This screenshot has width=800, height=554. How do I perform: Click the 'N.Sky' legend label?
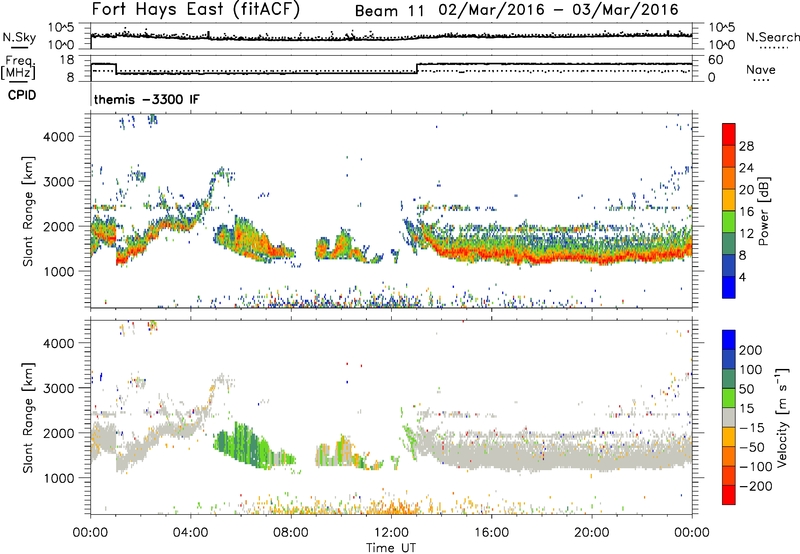click(x=19, y=37)
